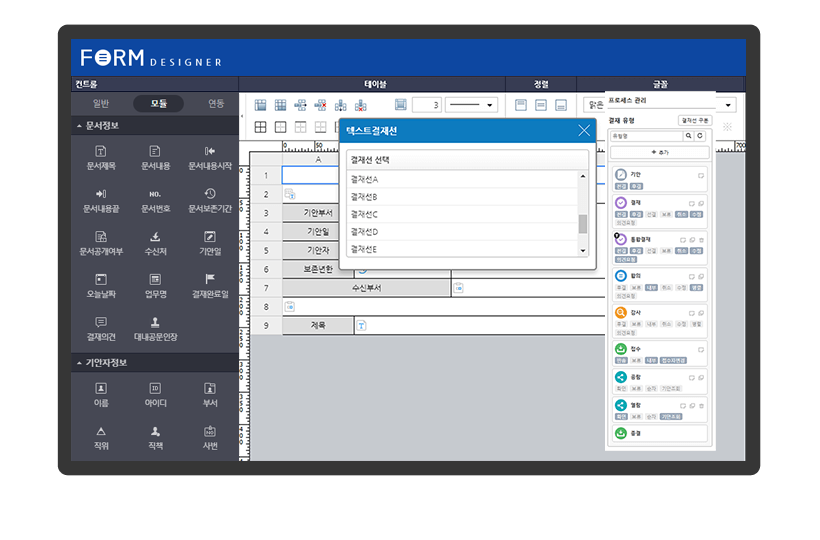
Task: Select the 문서제목 module icon
Action: pyautogui.click(x=101, y=152)
